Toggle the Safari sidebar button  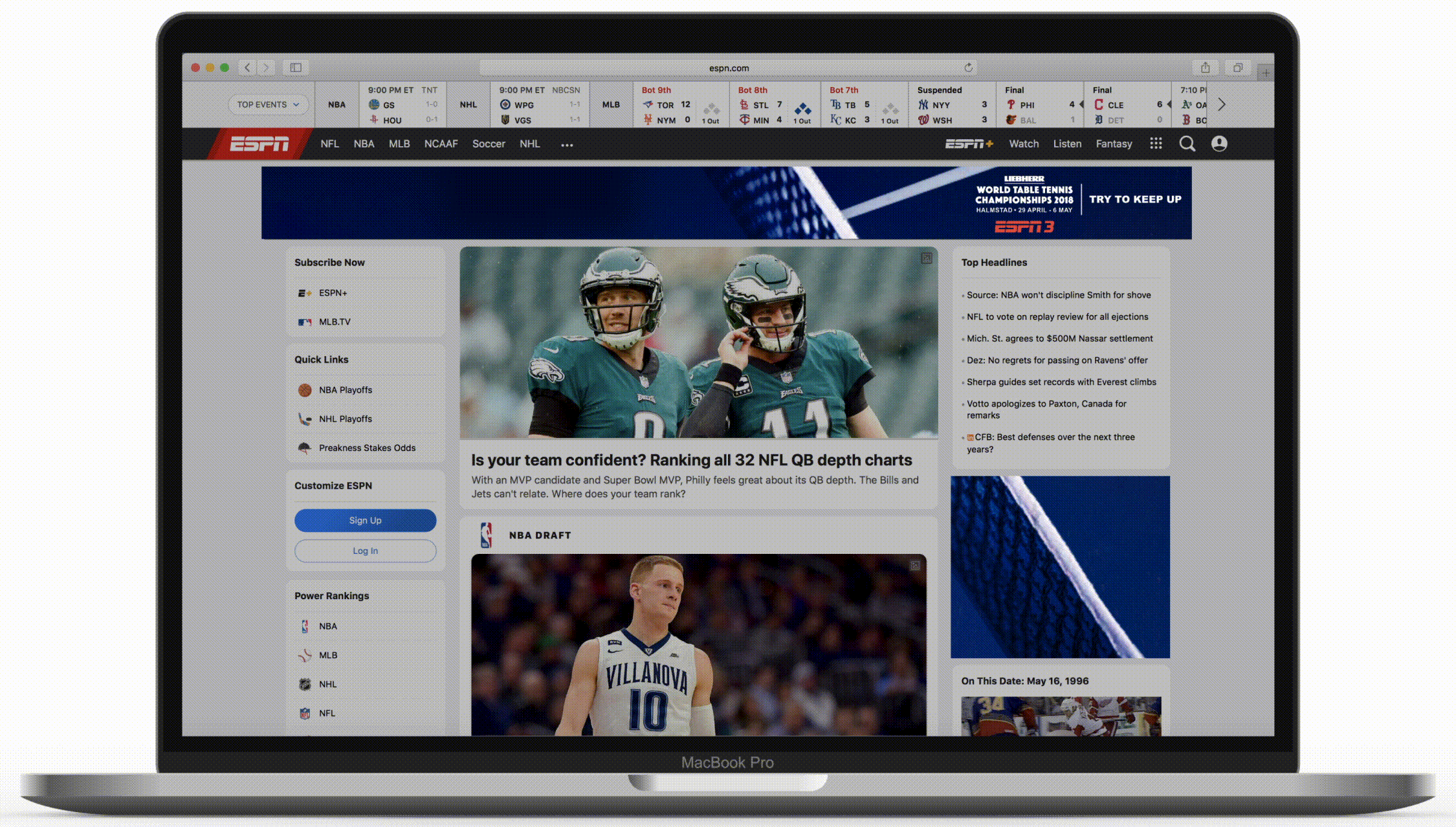click(296, 67)
